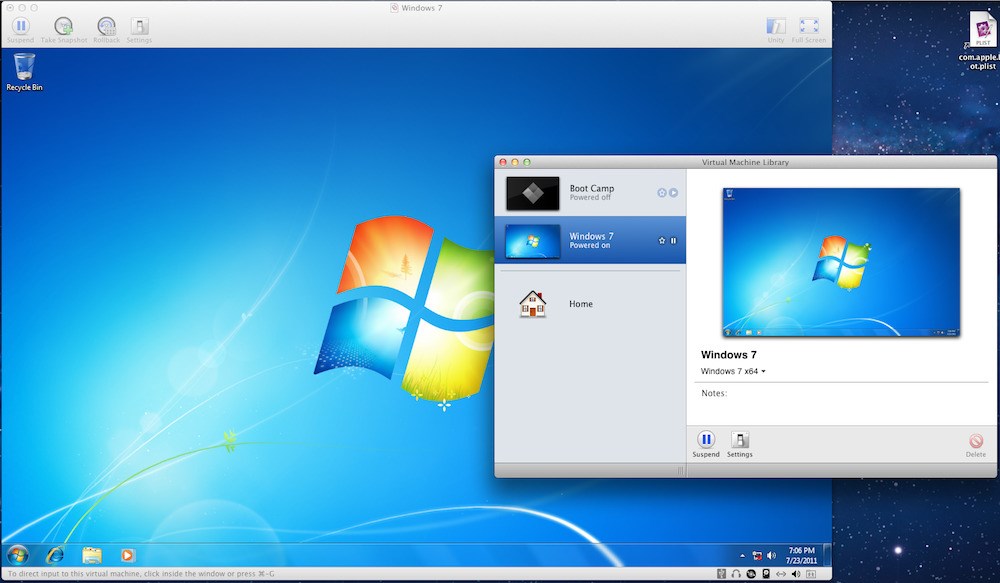Toggle favorite star for Boot Camp
The height and width of the screenshot is (583, 1000).
tap(661, 193)
